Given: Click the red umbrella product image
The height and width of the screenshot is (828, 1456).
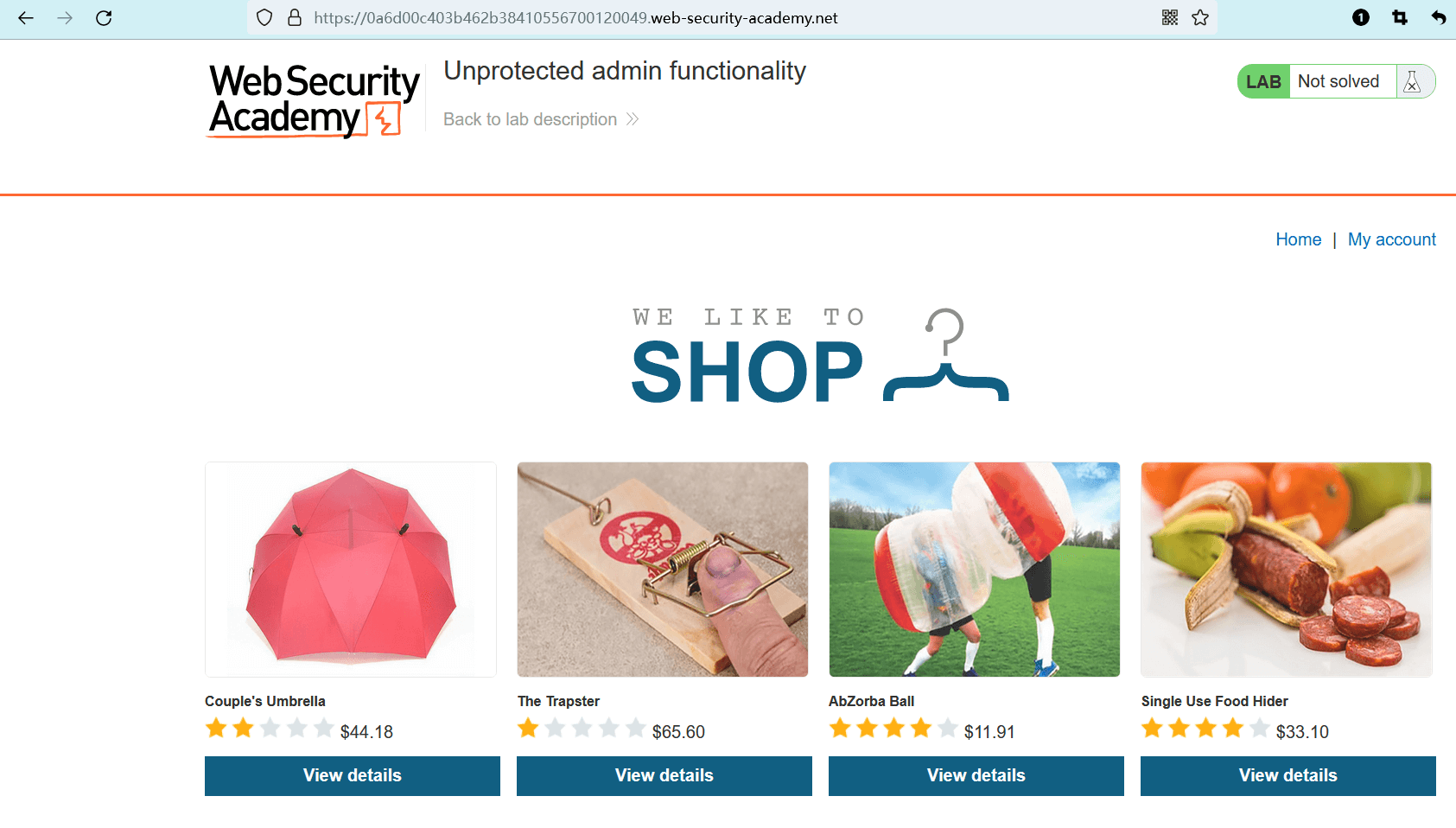Looking at the screenshot, I should tap(351, 570).
